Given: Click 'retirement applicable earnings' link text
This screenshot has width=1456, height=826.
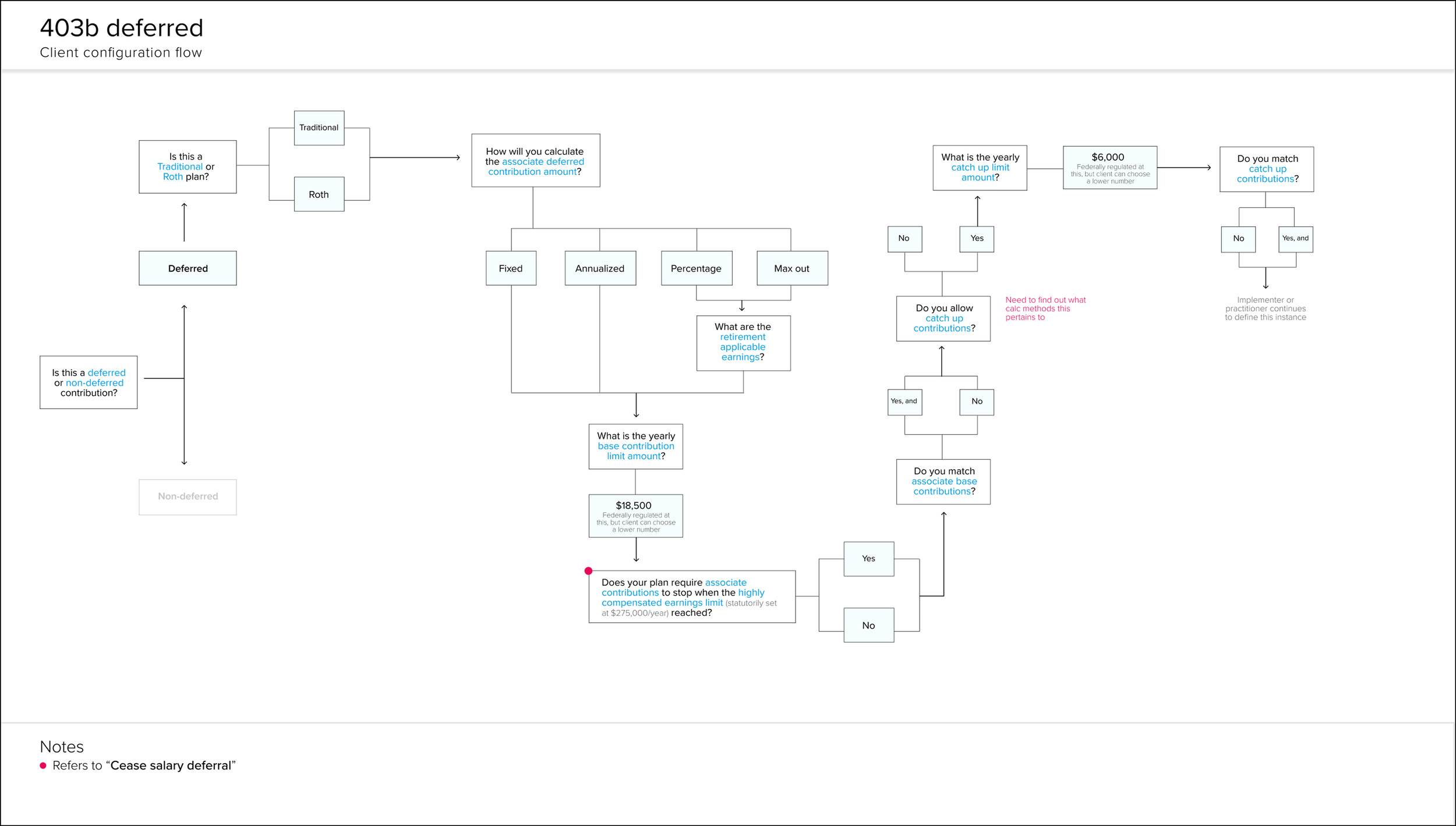Looking at the screenshot, I should [x=743, y=347].
